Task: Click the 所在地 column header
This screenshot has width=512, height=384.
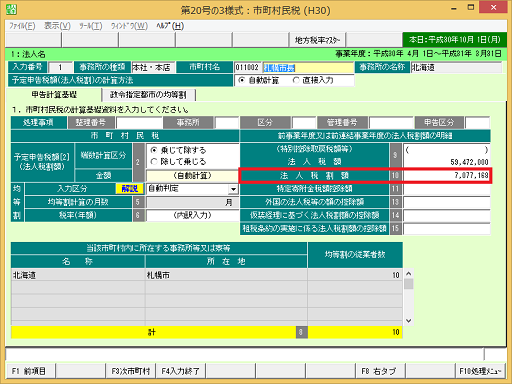Action: [x=226, y=262]
